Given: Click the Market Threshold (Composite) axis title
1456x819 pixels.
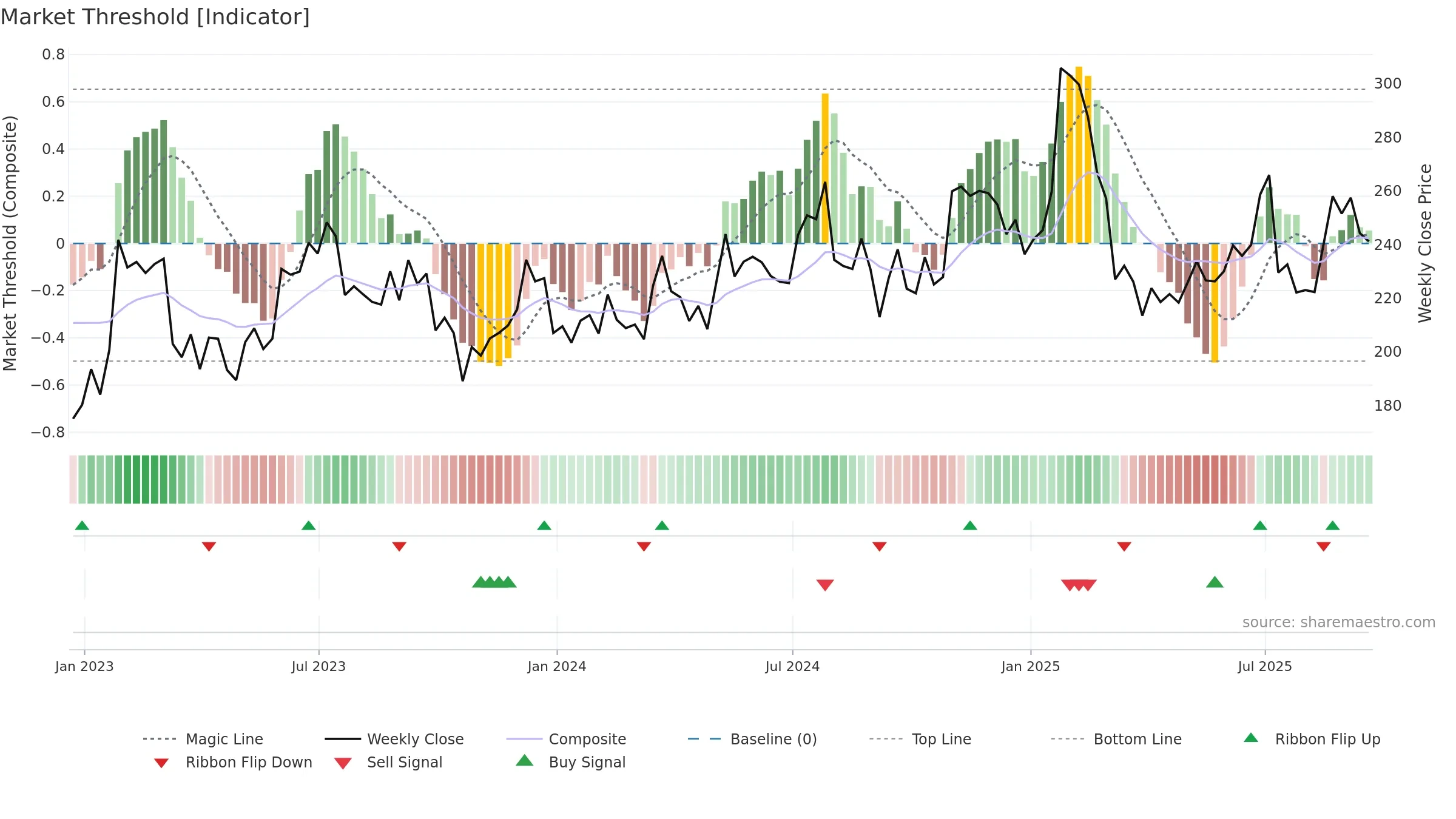Looking at the screenshot, I should [x=10, y=243].
